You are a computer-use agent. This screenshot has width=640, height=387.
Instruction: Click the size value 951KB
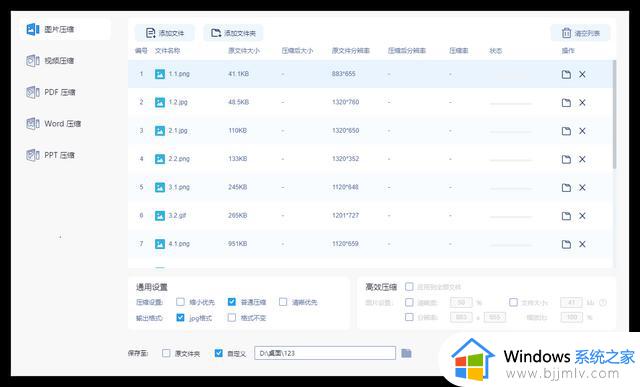(x=238, y=244)
